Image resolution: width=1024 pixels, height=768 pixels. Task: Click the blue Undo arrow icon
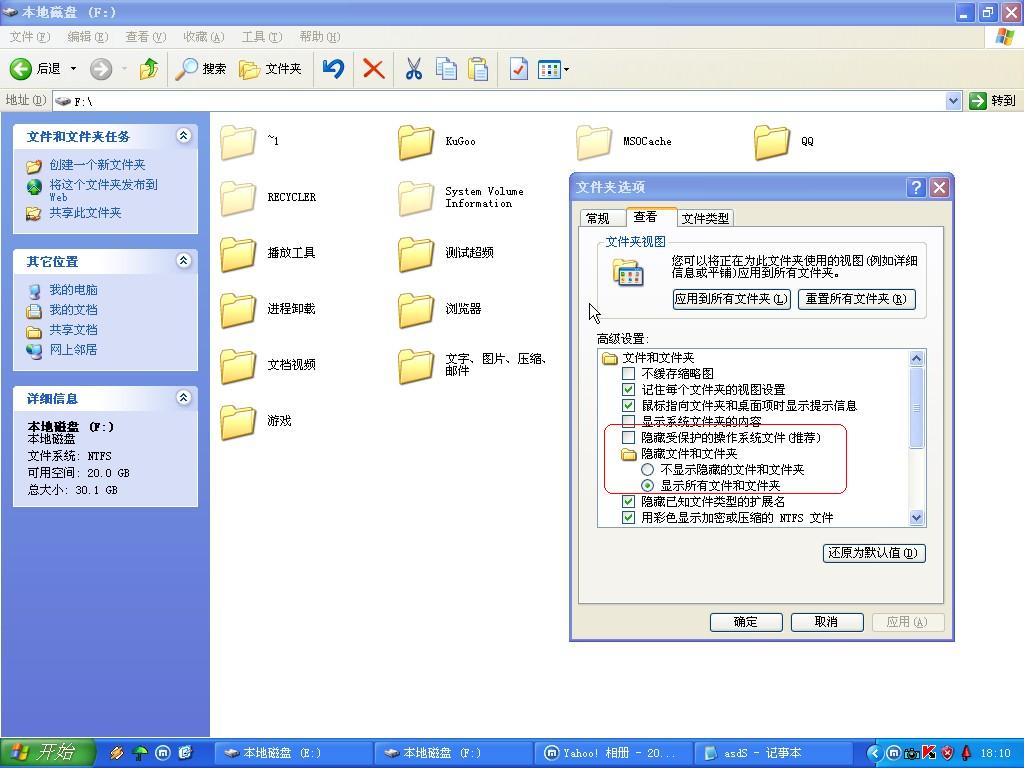click(334, 69)
